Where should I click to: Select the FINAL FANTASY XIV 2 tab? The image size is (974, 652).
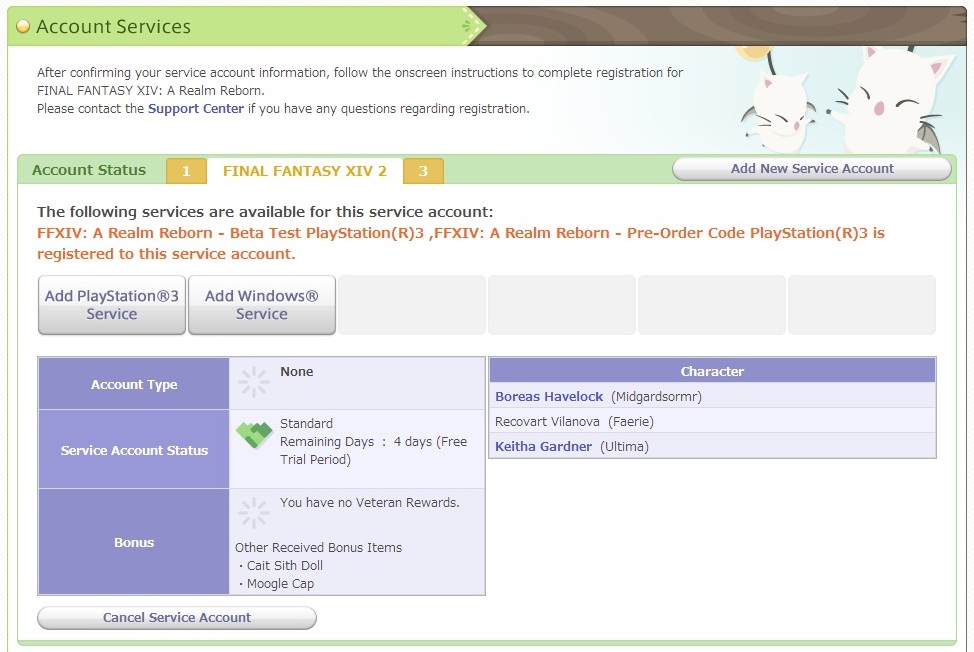click(x=304, y=171)
